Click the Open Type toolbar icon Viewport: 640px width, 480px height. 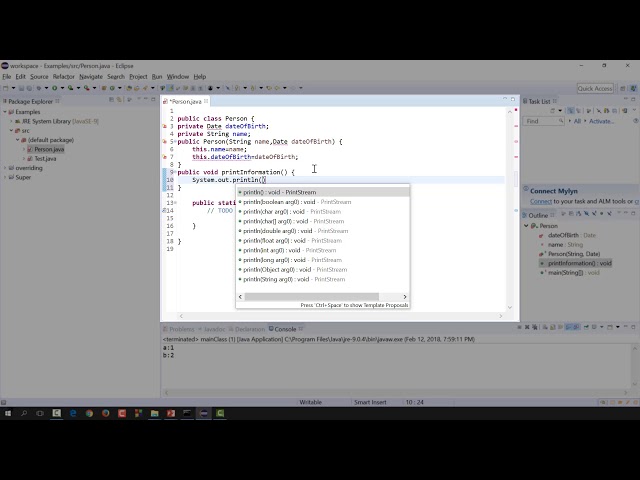pos(129,88)
